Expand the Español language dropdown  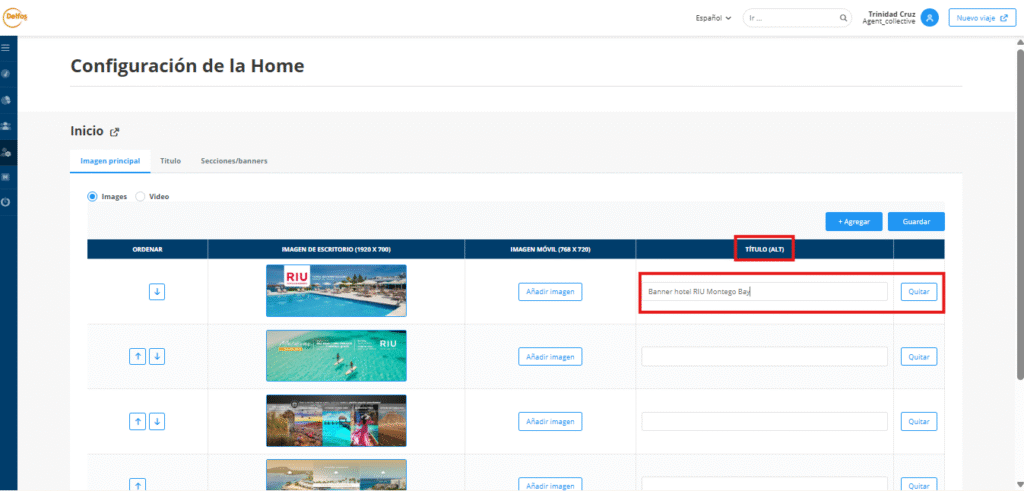(713, 18)
